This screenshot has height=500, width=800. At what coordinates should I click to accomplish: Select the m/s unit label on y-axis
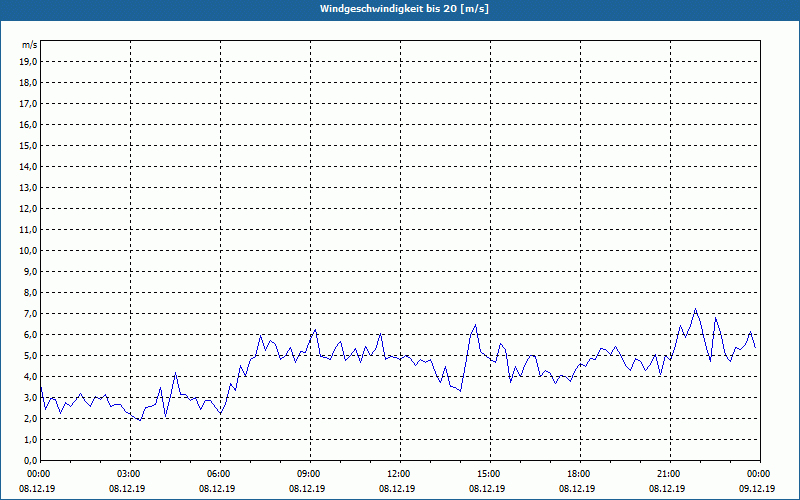(x=30, y=45)
